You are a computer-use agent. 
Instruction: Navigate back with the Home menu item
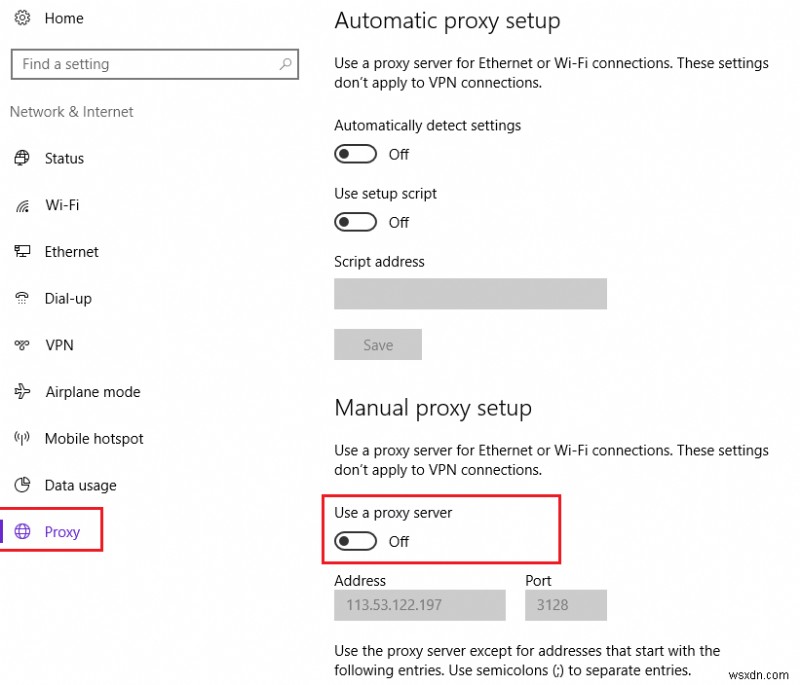point(64,18)
